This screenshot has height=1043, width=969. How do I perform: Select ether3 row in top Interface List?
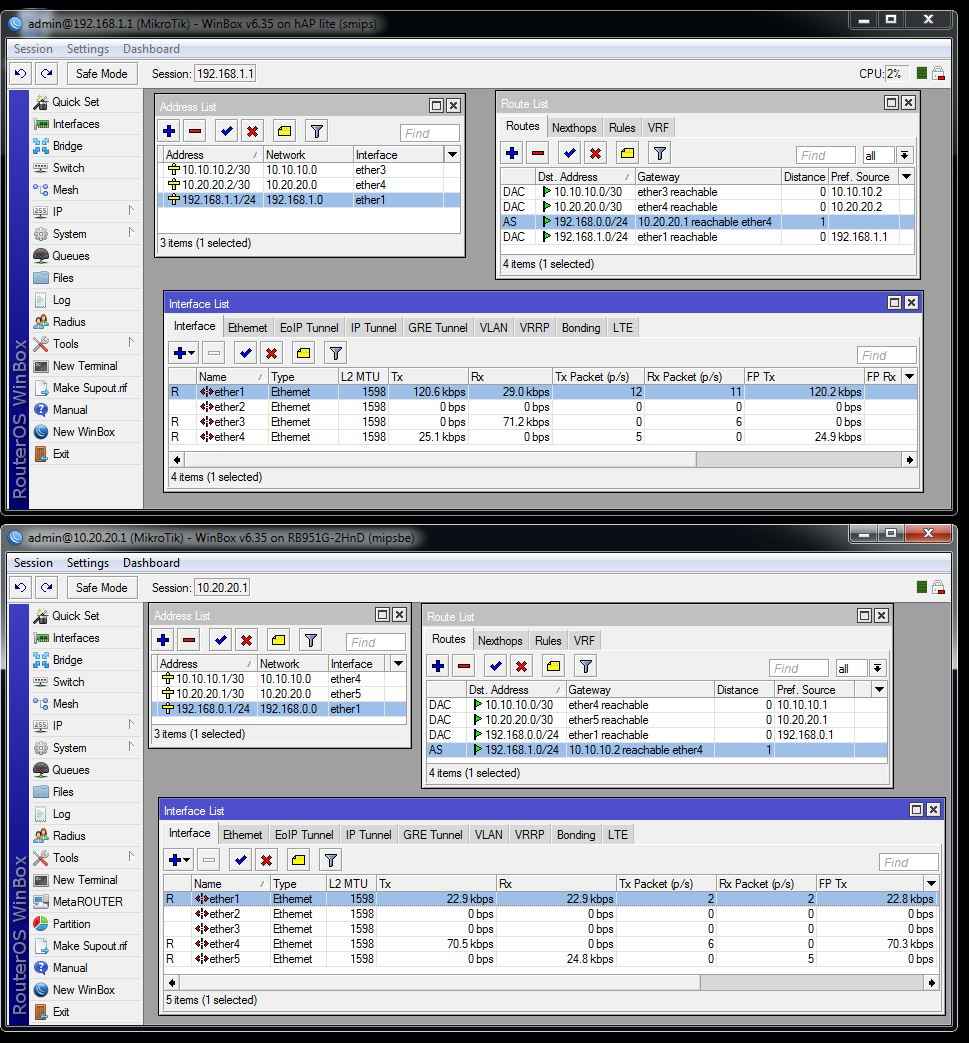542,422
